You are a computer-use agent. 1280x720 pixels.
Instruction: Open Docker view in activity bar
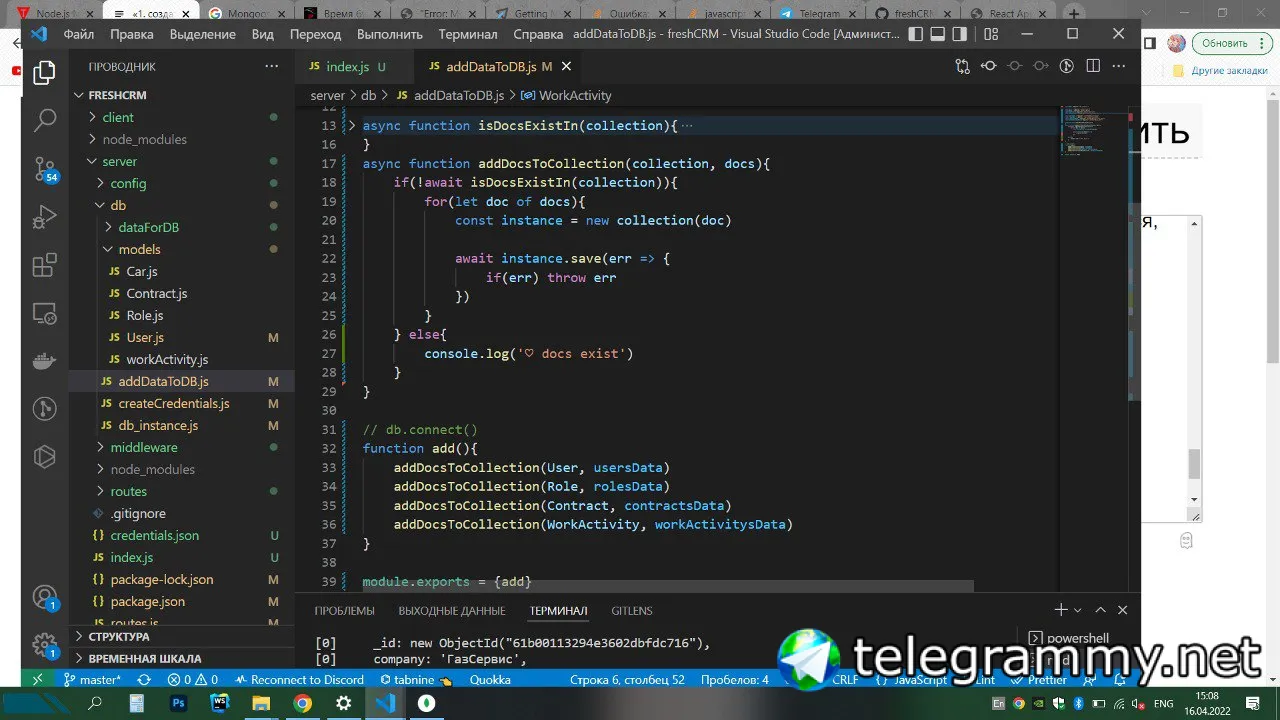pyautogui.click(x=44, y=361)
